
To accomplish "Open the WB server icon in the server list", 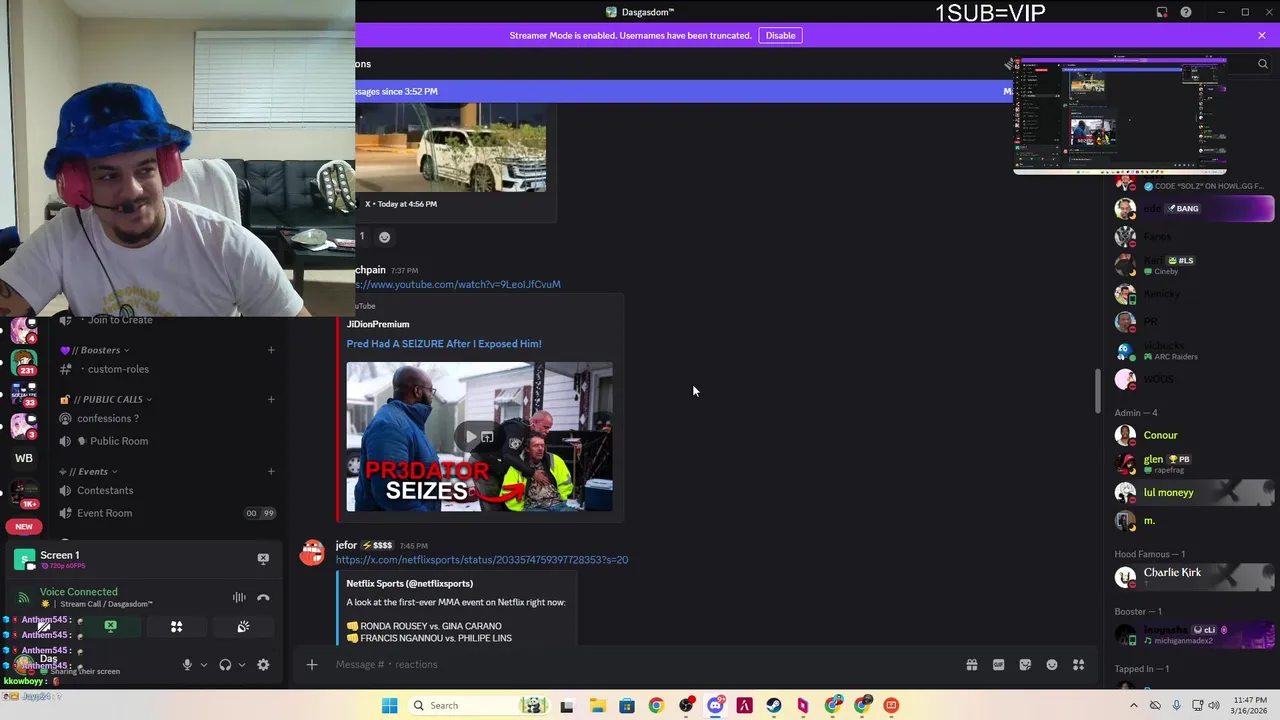I will pos(24,458).
